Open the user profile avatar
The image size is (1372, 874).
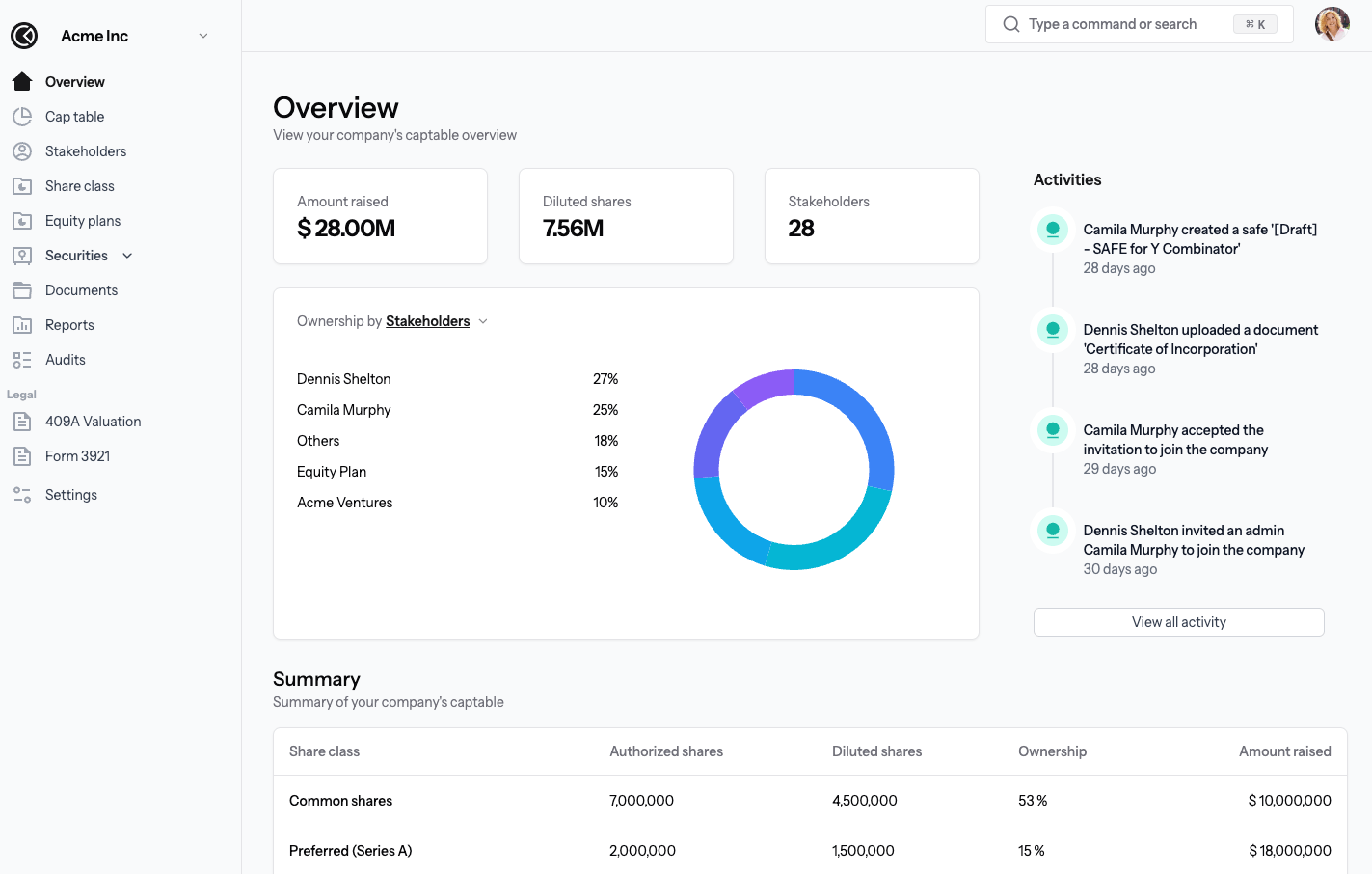point(1332,24)
